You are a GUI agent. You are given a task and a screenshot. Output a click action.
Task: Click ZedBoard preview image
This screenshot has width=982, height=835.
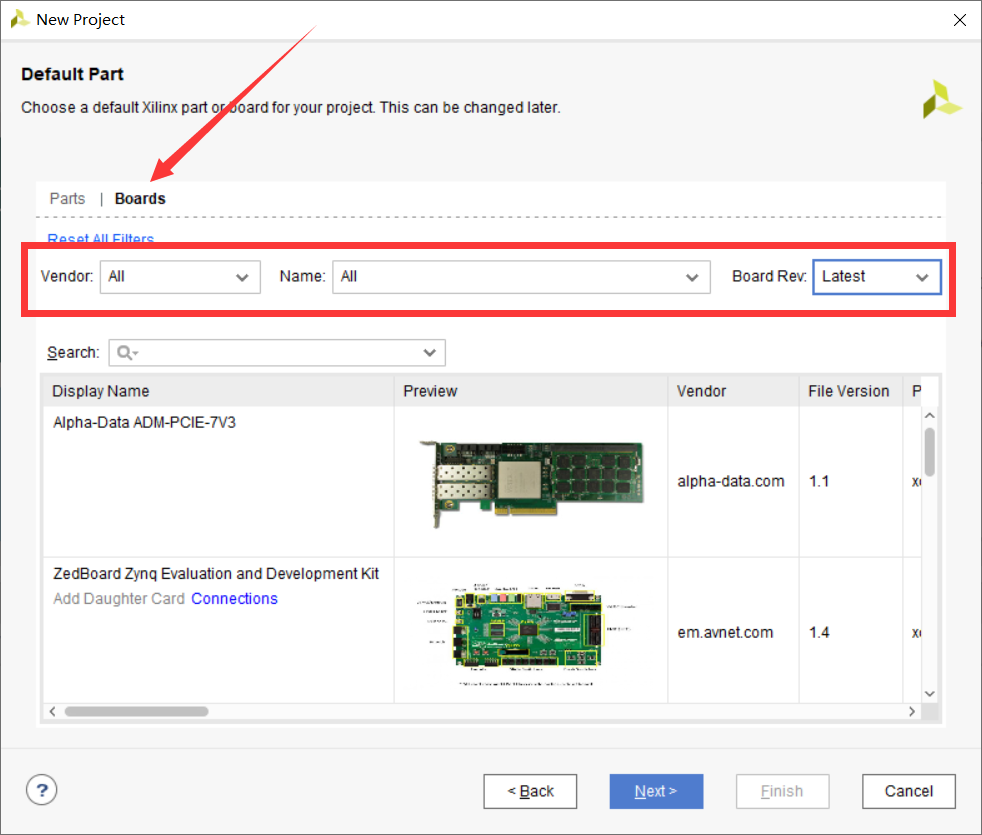(x=527, y=633)
